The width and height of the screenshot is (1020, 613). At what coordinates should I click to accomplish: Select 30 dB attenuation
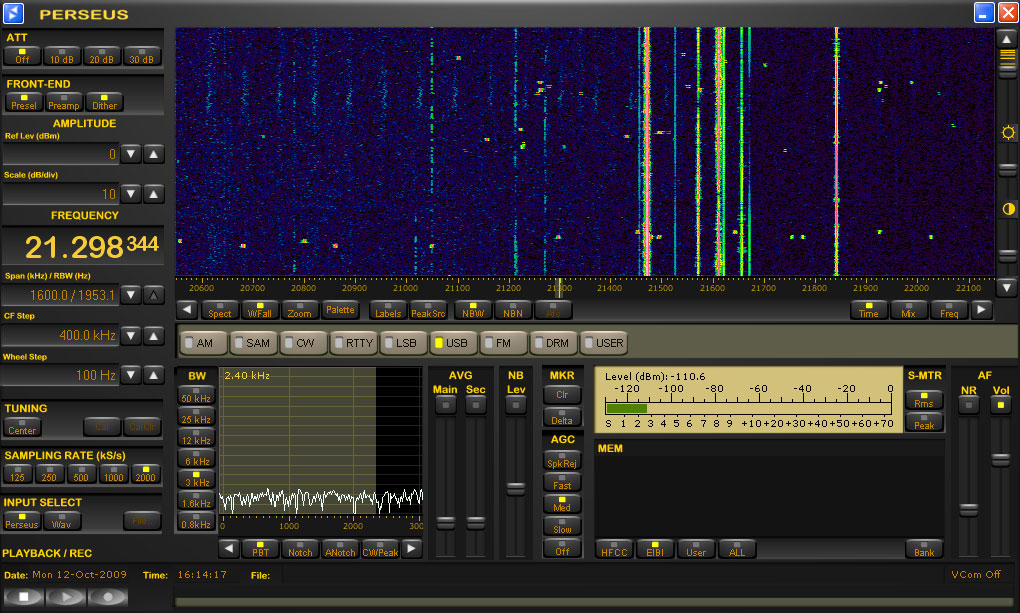(x=141, y=56)
